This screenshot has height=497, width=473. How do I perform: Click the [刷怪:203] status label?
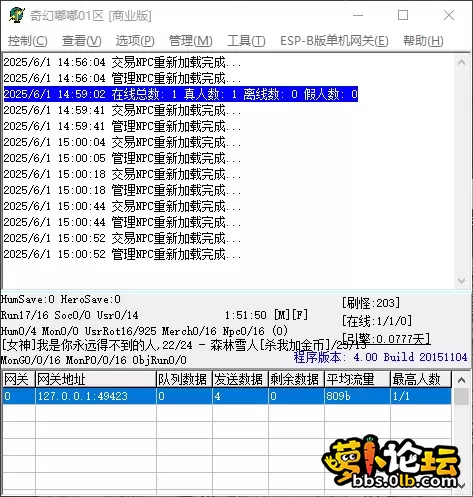click(371, 303)
